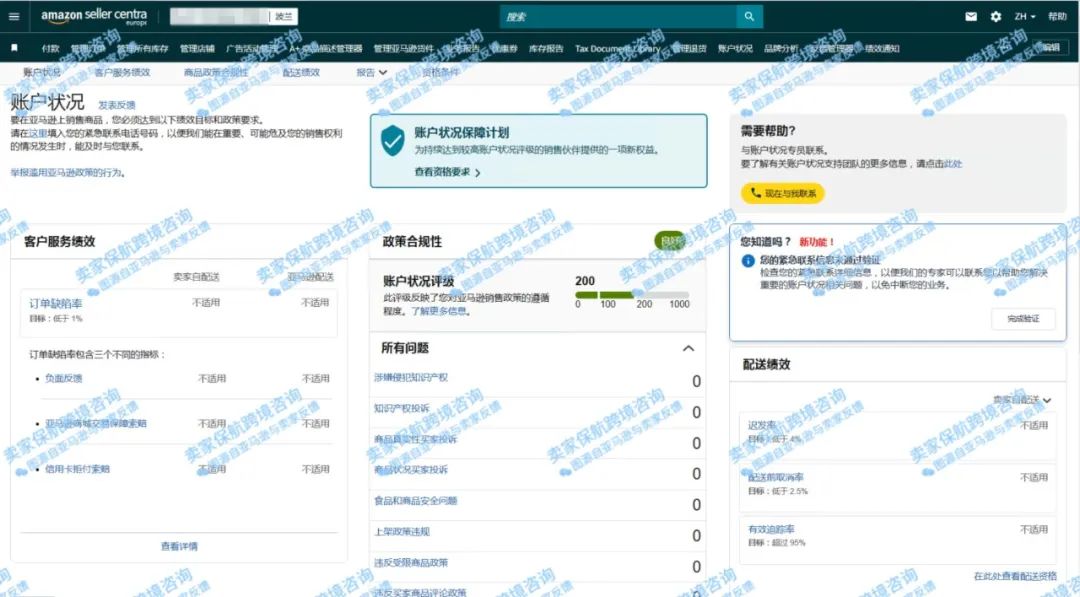Image resolution: width=1080 pixels, height=597 pixels.
Task: Open the 迟发率 metric link
Action: [x=762, y=426]
